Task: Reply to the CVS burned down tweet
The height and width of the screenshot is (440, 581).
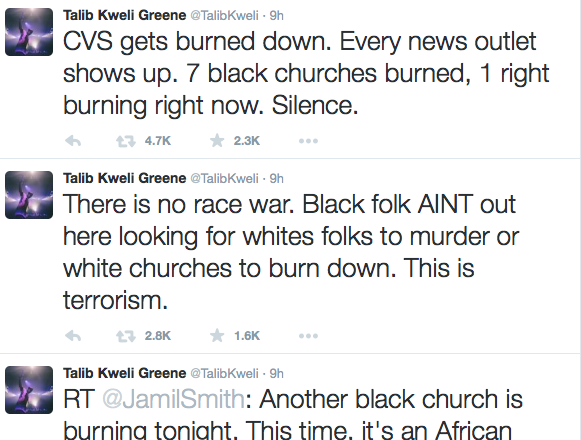Action: (x=73, y=141)
